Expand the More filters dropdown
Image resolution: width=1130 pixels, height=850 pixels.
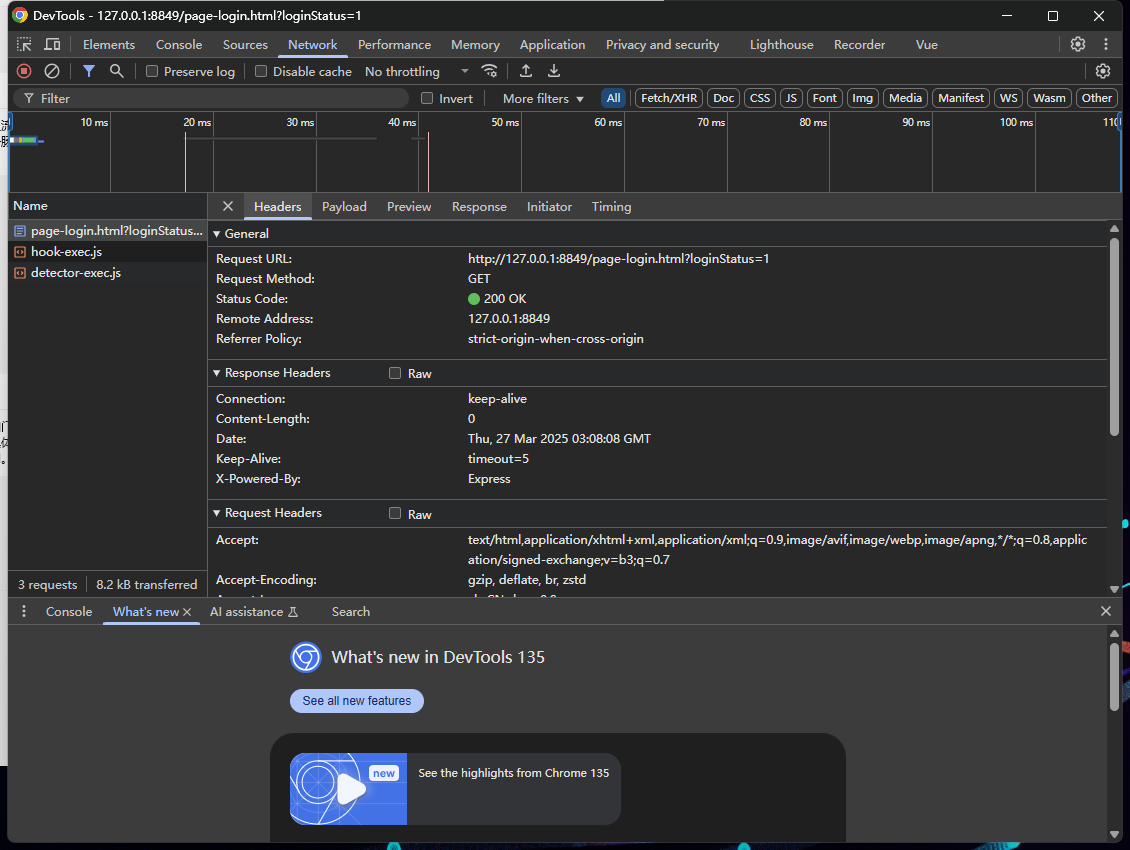[x=543, y=98]
